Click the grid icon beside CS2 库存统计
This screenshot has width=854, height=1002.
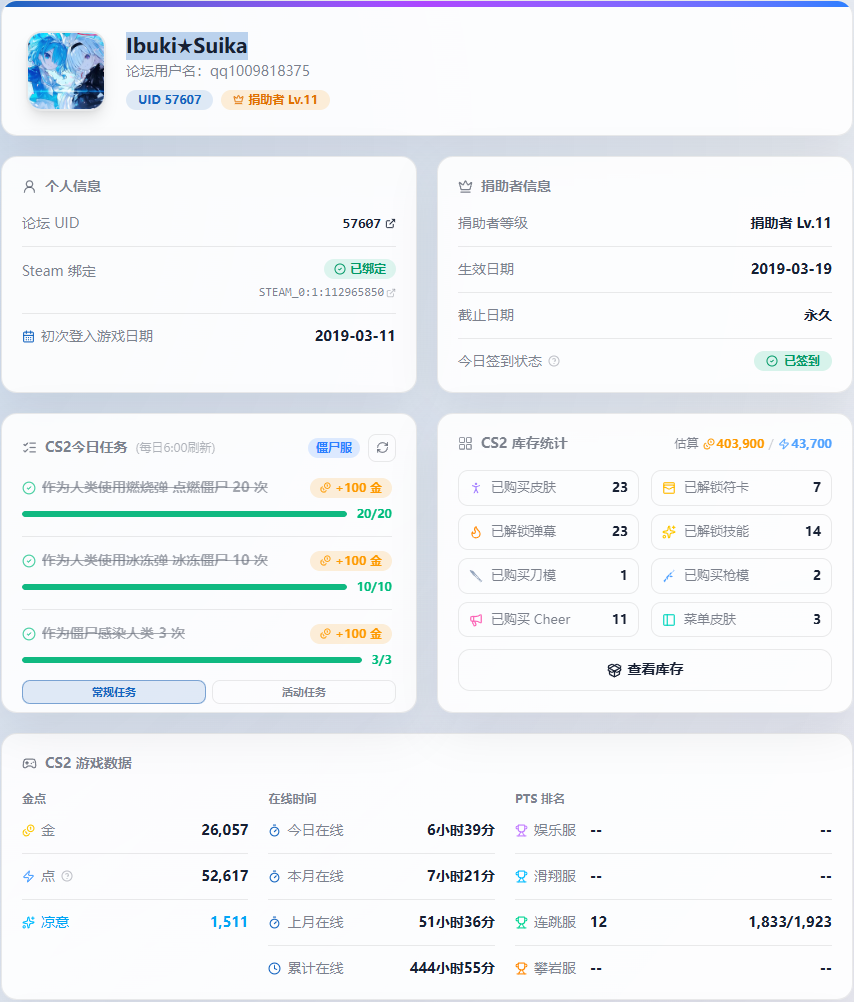(465, 443)
